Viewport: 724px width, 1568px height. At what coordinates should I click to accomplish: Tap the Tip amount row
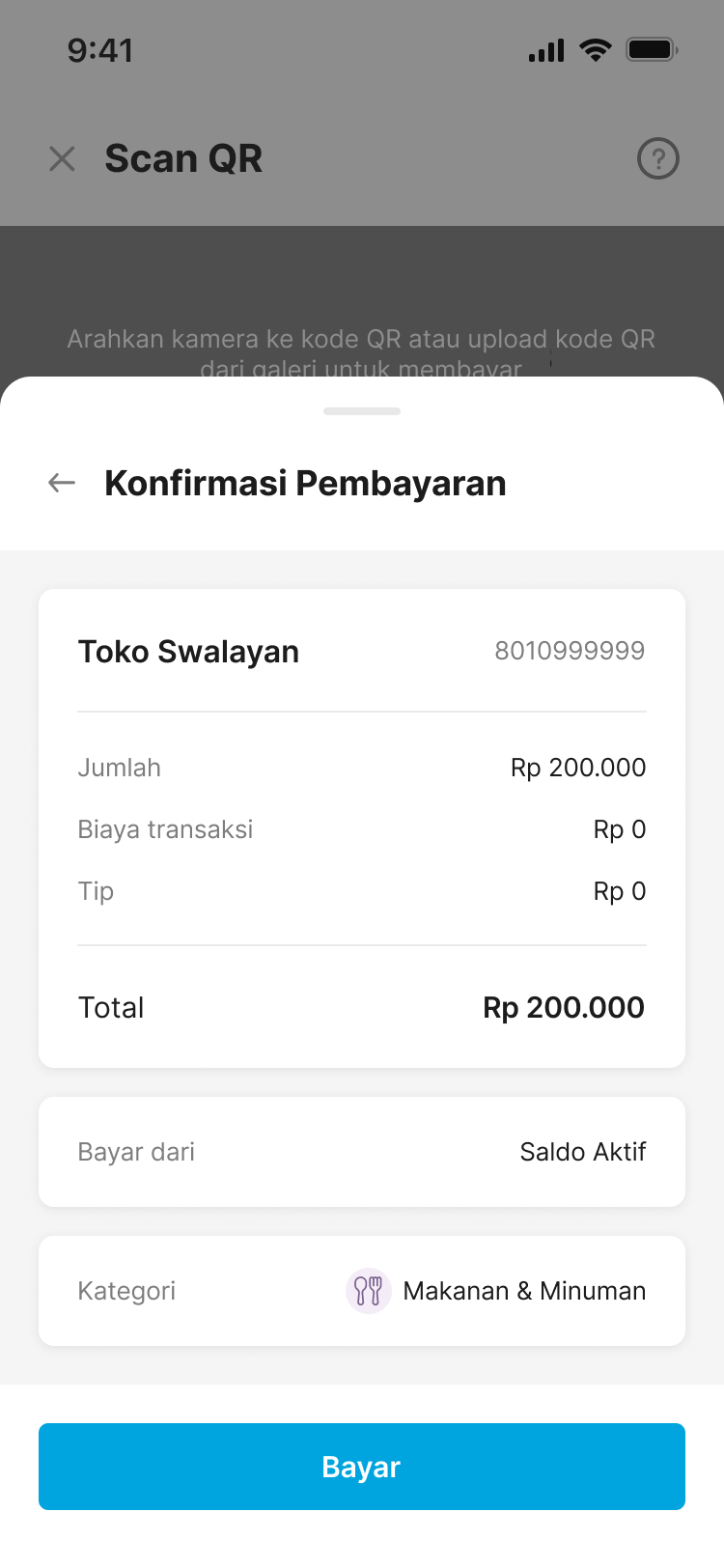(x=362, y=891)
